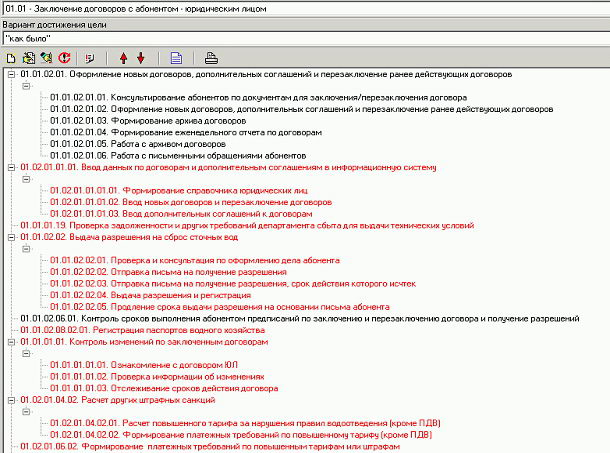Collapse the sub-level box under 01.01.02.01. Оформление
Image resolution: width=610 pixels, height=453 pixels.
(x=26, y=86)
